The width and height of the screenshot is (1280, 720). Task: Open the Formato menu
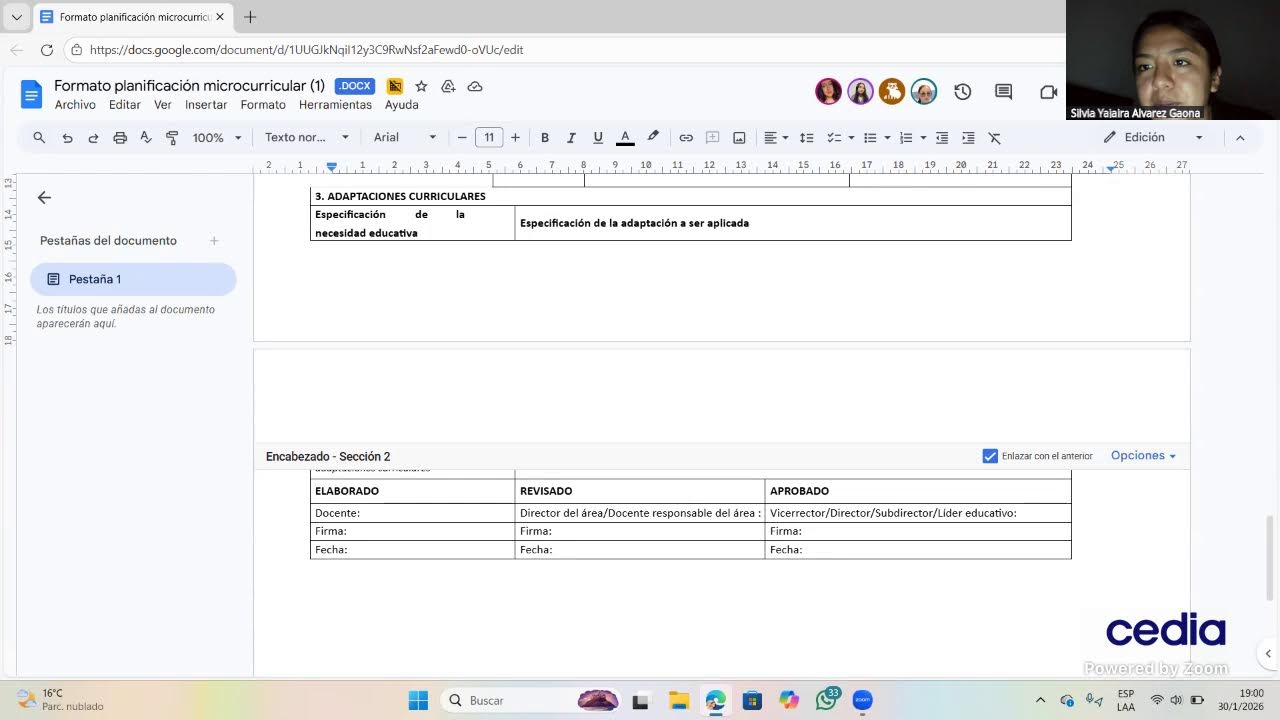click(x=263, y=105)
